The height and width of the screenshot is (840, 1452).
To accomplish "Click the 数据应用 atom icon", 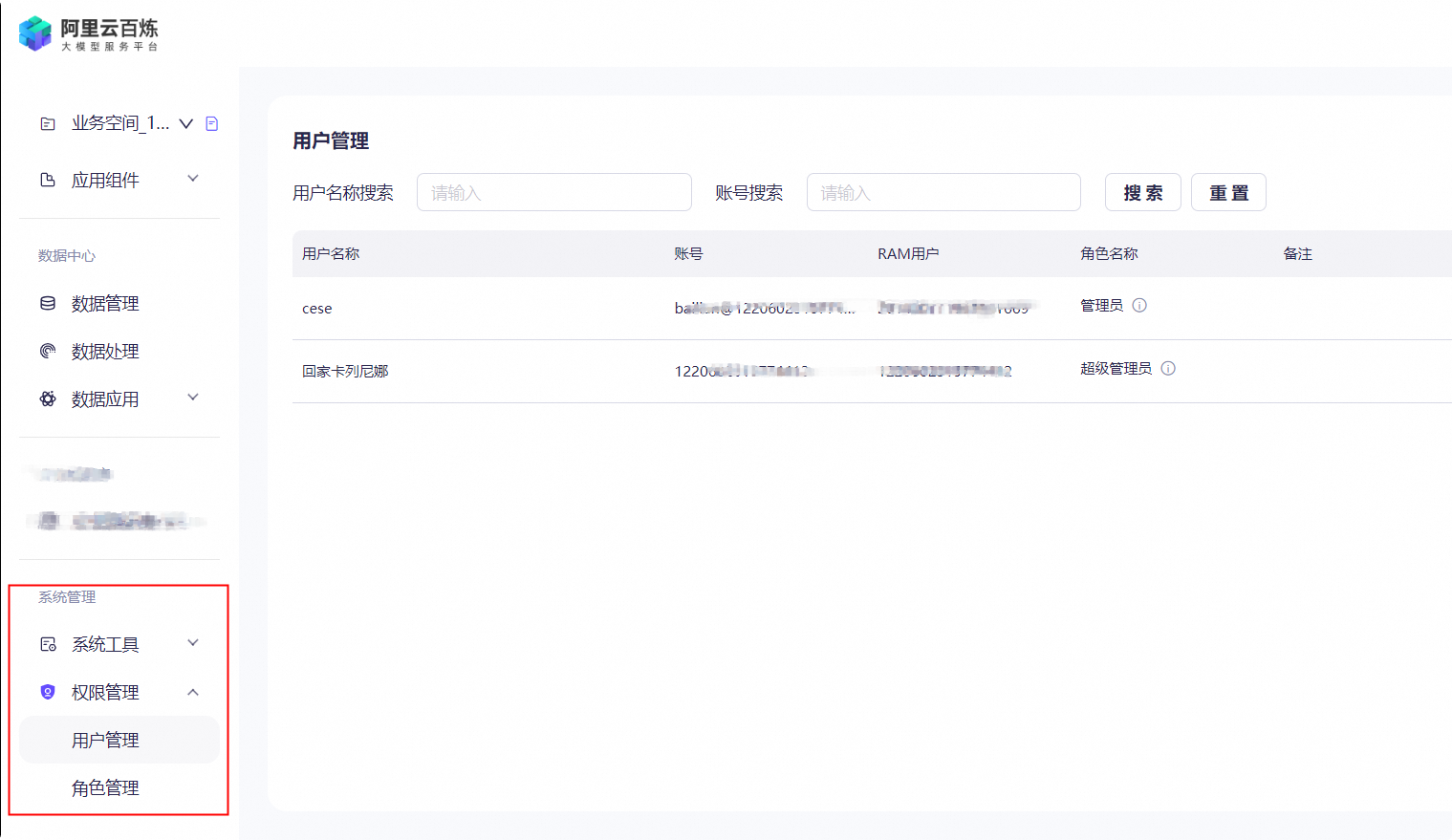I will click(x=48, y=398).
